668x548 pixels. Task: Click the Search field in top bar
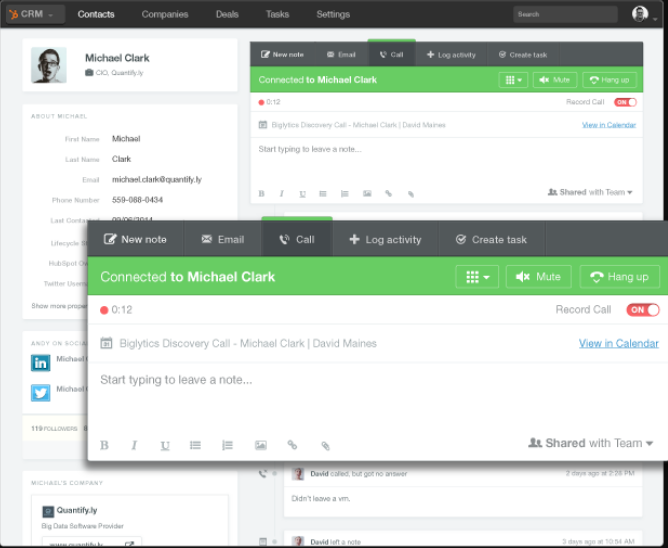coord(565,14)
